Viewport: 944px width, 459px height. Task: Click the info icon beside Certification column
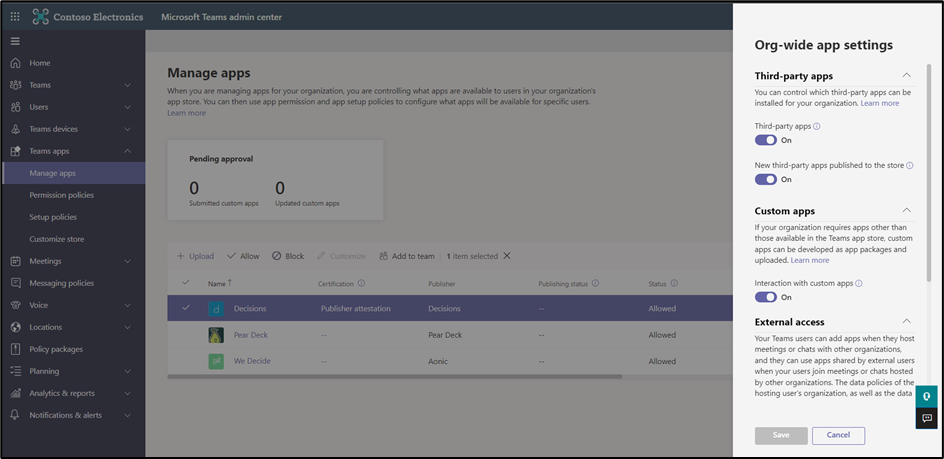click(362, 283)
